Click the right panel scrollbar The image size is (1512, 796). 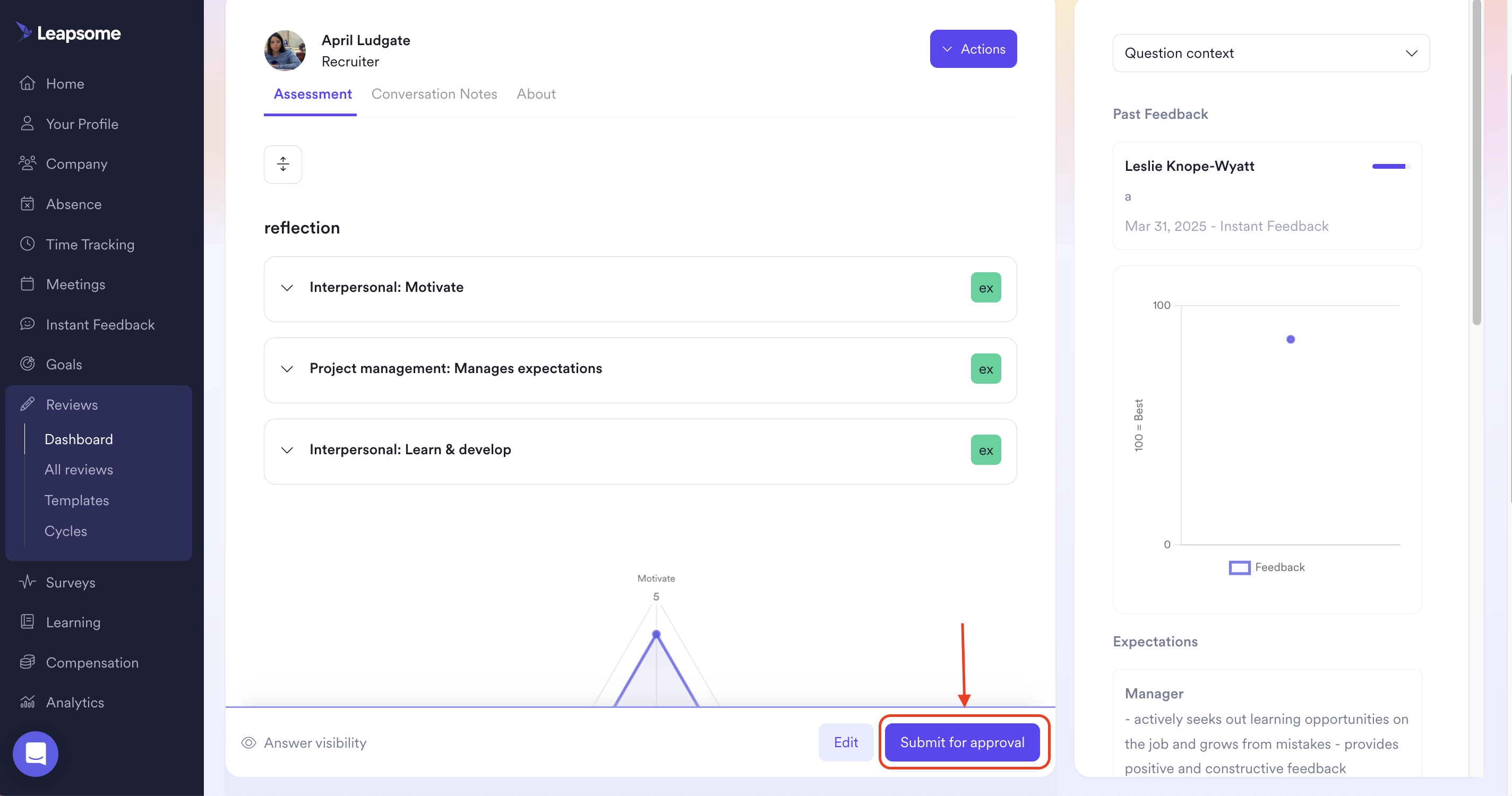(1477, 162)
